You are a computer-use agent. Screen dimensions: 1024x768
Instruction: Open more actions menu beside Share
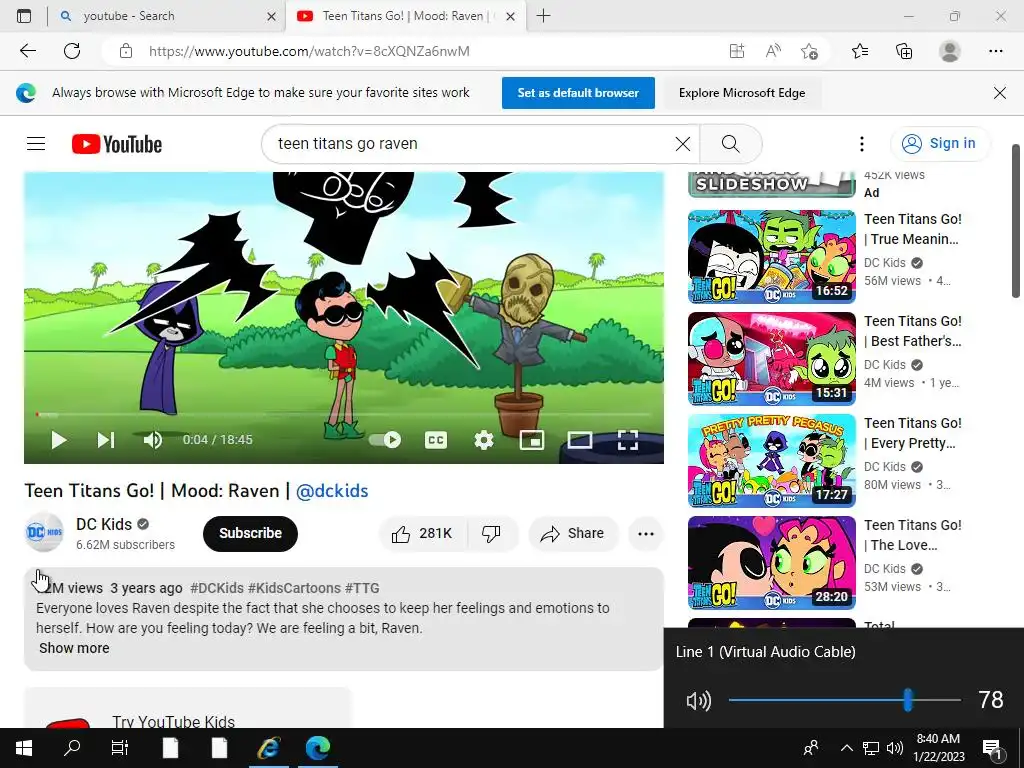point(646,534)
